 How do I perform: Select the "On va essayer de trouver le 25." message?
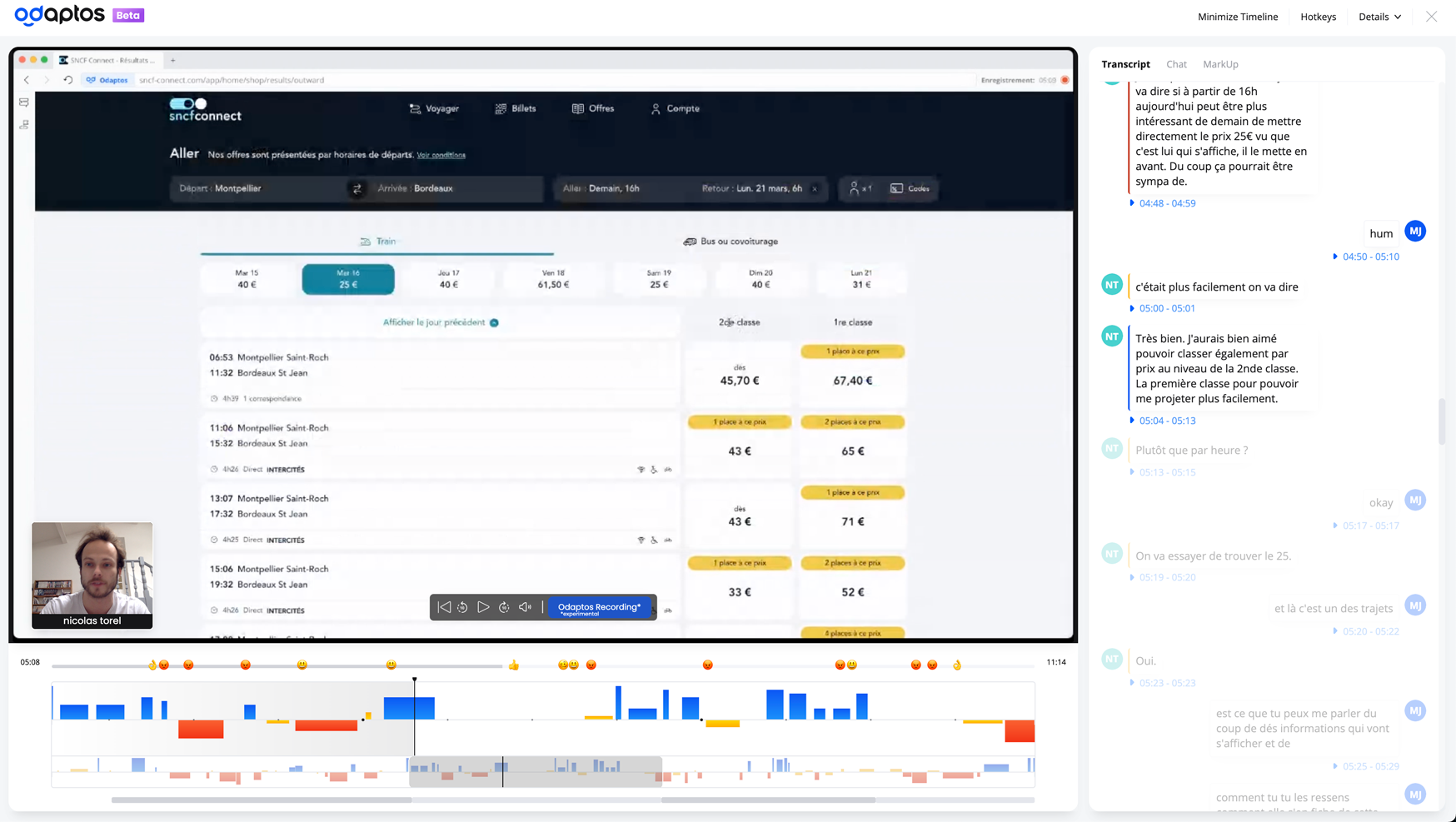point(1213,556)
